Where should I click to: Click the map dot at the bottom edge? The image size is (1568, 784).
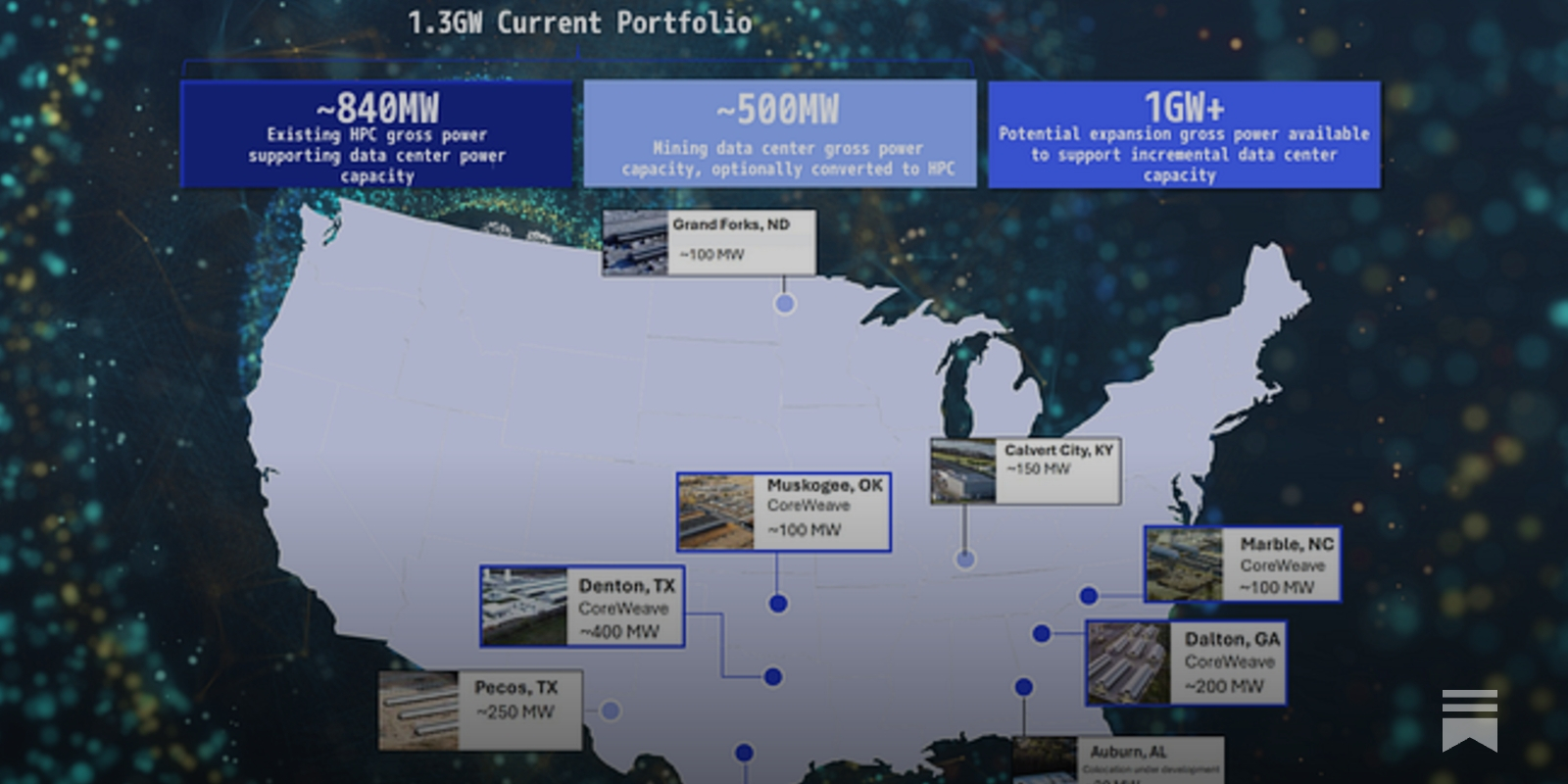744,753
